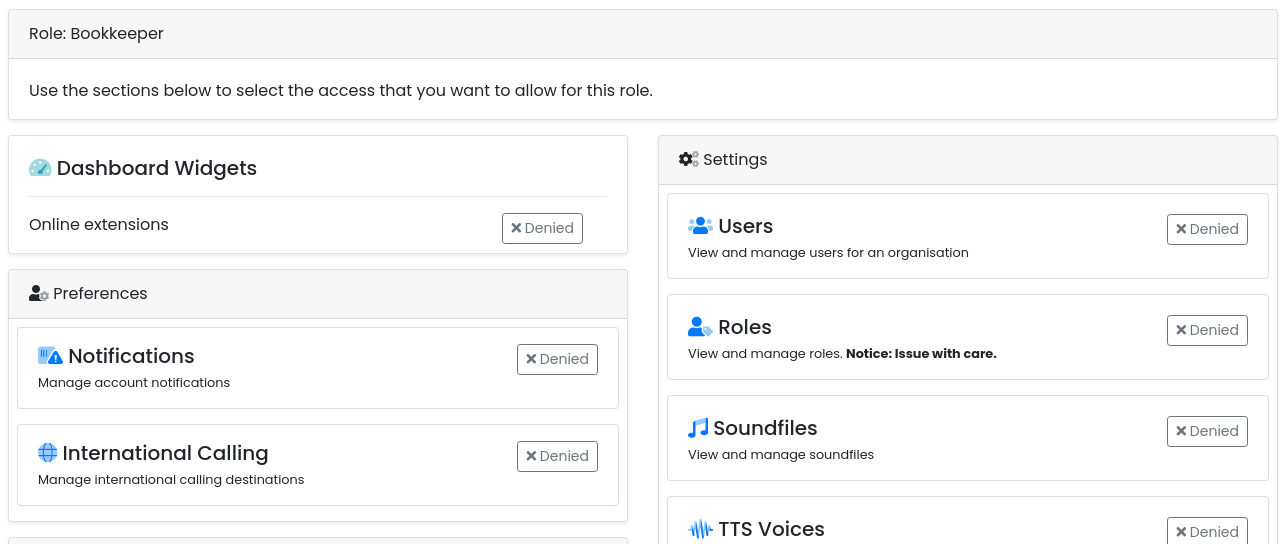Screen dimensions: 1286x544
Task: Click View and manage soundfiles text
Action: [x=781, y=454]
